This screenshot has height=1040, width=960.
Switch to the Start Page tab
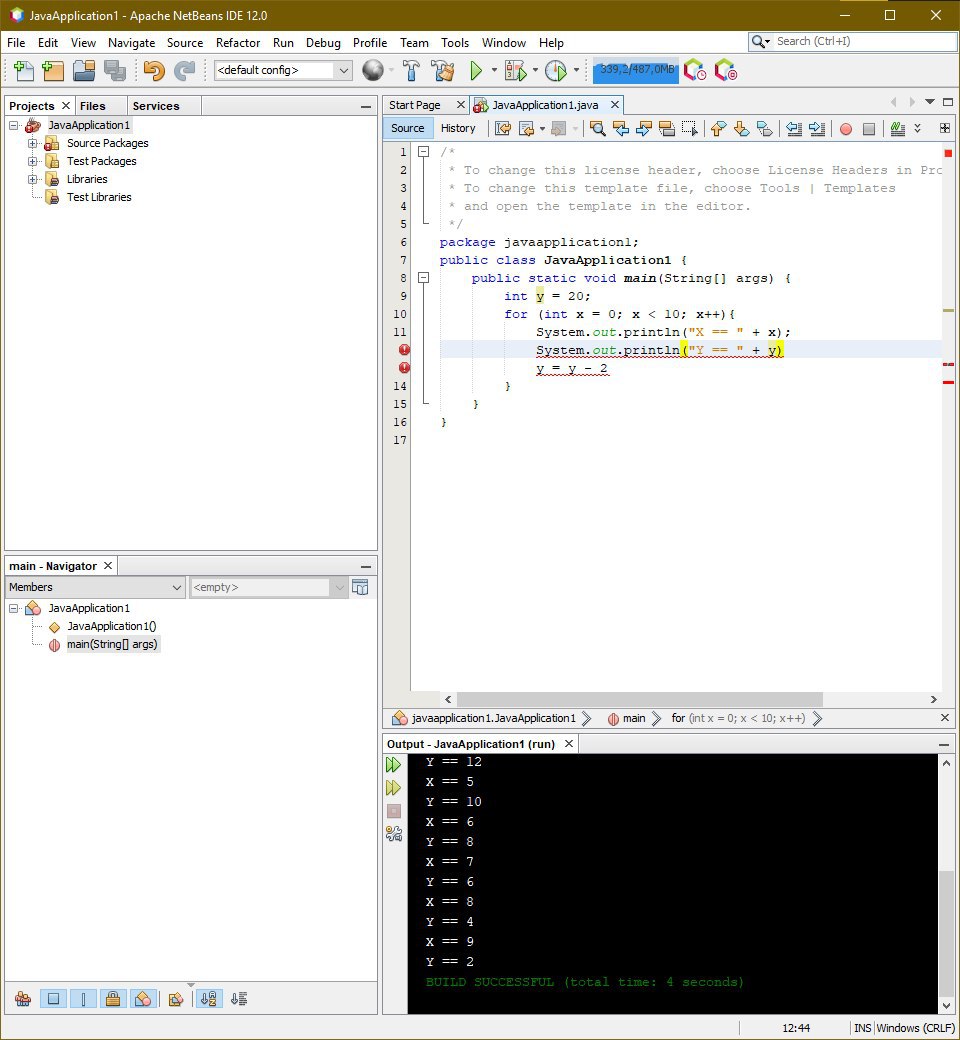[x=415, y=105]
